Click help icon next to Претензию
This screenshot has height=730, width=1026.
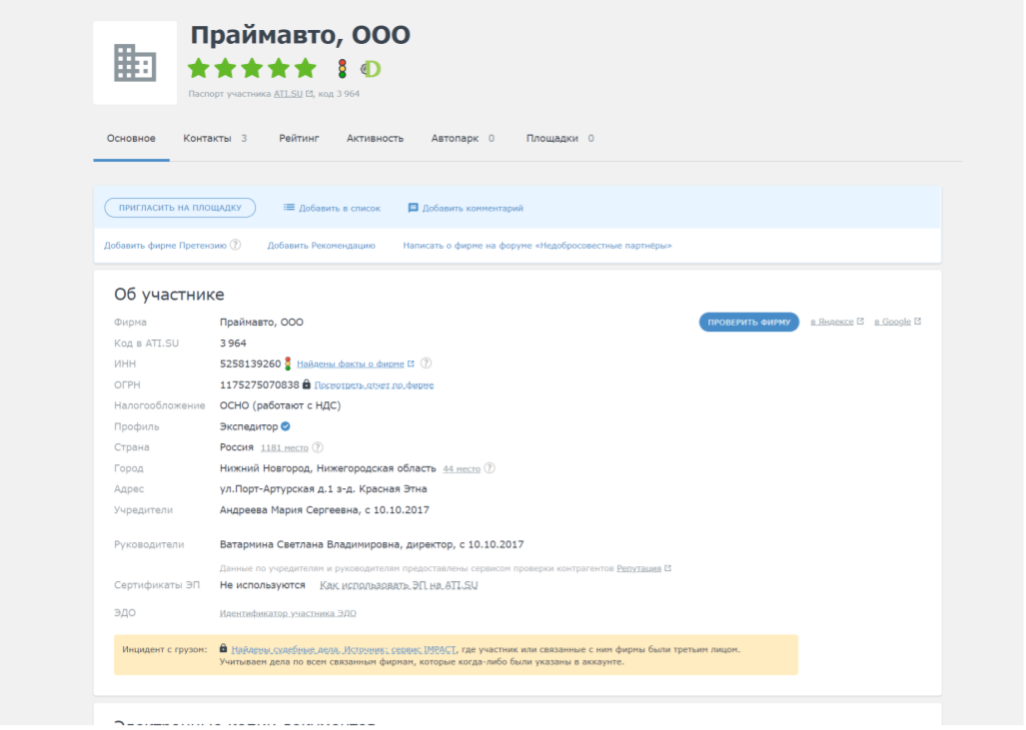coord(236,245)
